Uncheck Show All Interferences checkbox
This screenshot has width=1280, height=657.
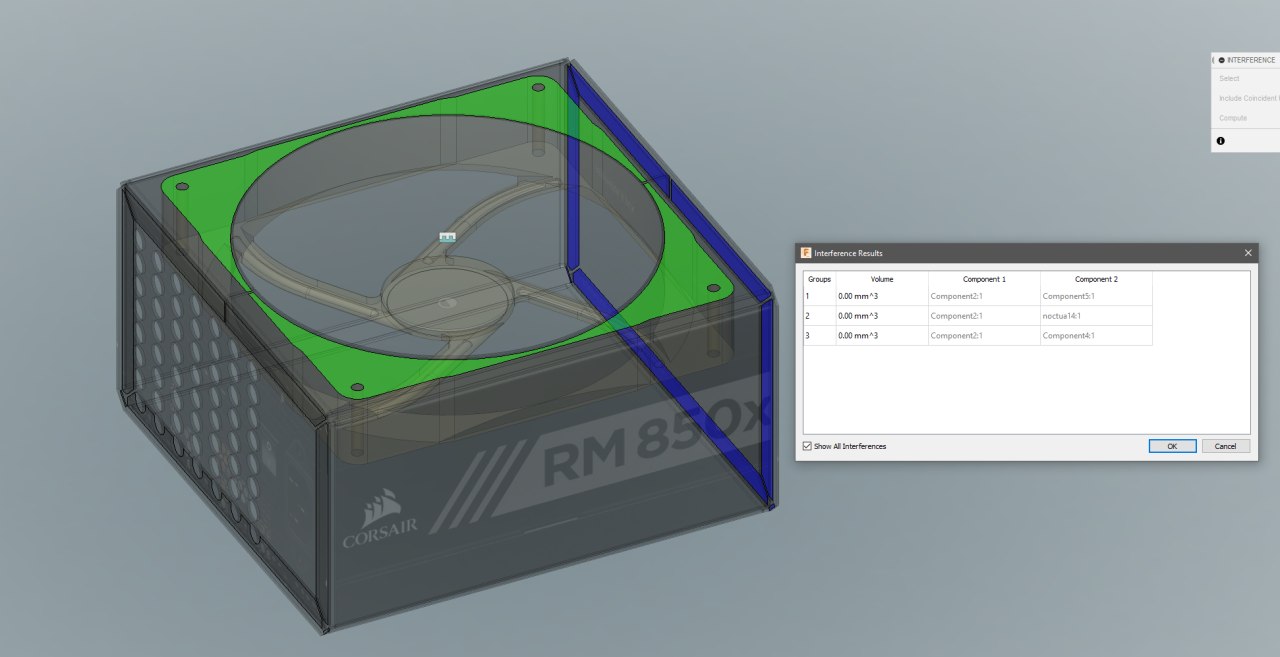pyautogui.click(x=807, y=446)
